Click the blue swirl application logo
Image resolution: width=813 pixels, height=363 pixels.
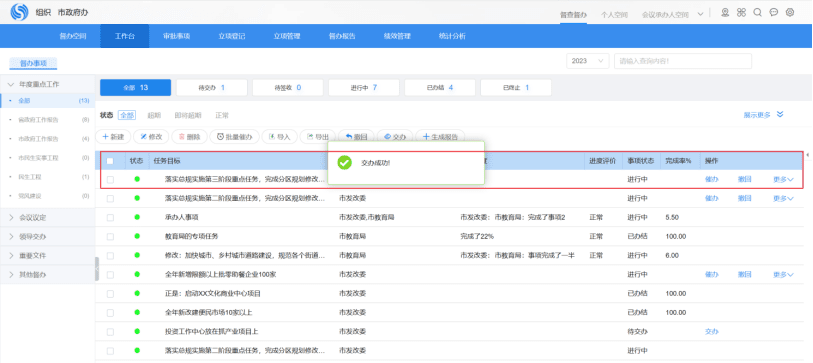[19, 12]
